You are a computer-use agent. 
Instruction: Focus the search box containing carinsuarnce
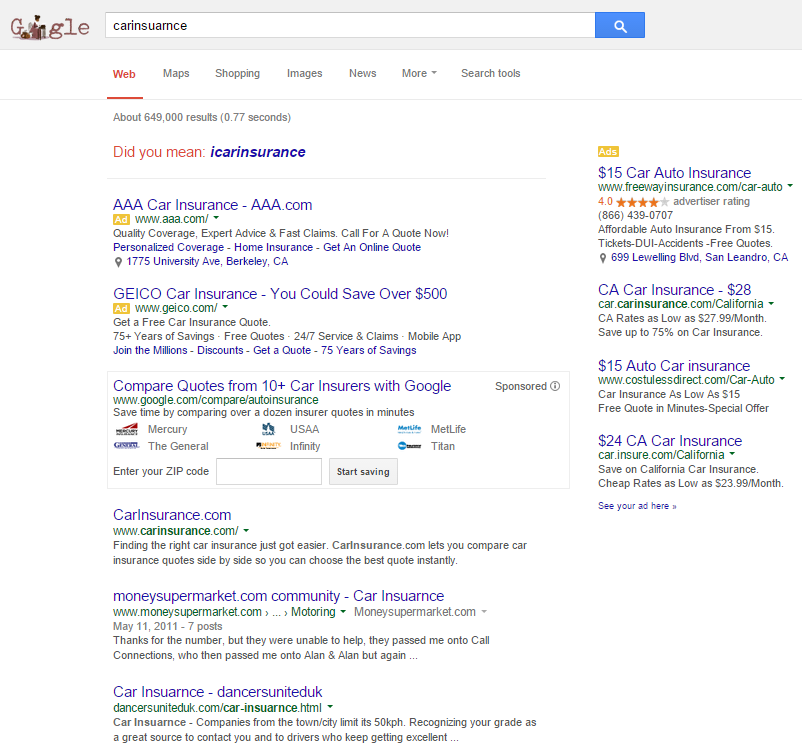click(x=350, y=25)
